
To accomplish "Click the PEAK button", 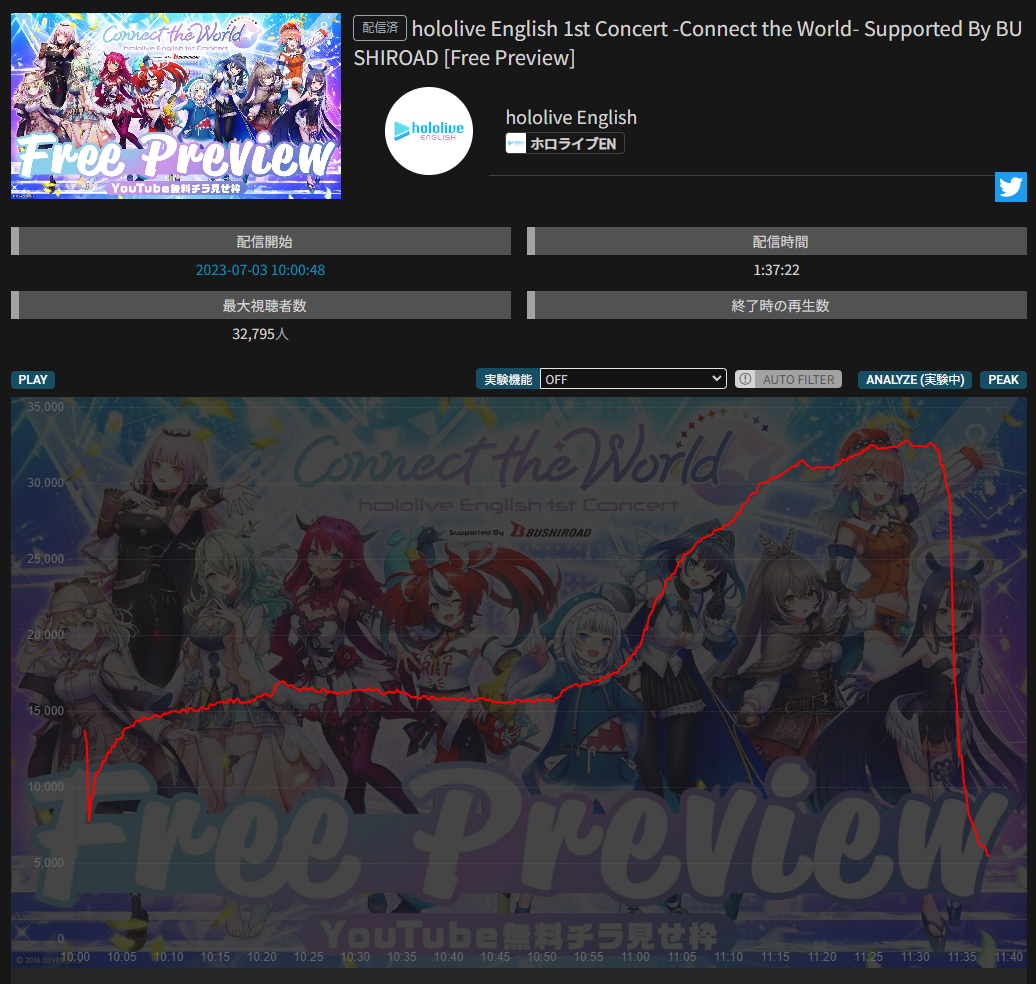I will point(1003,380).
